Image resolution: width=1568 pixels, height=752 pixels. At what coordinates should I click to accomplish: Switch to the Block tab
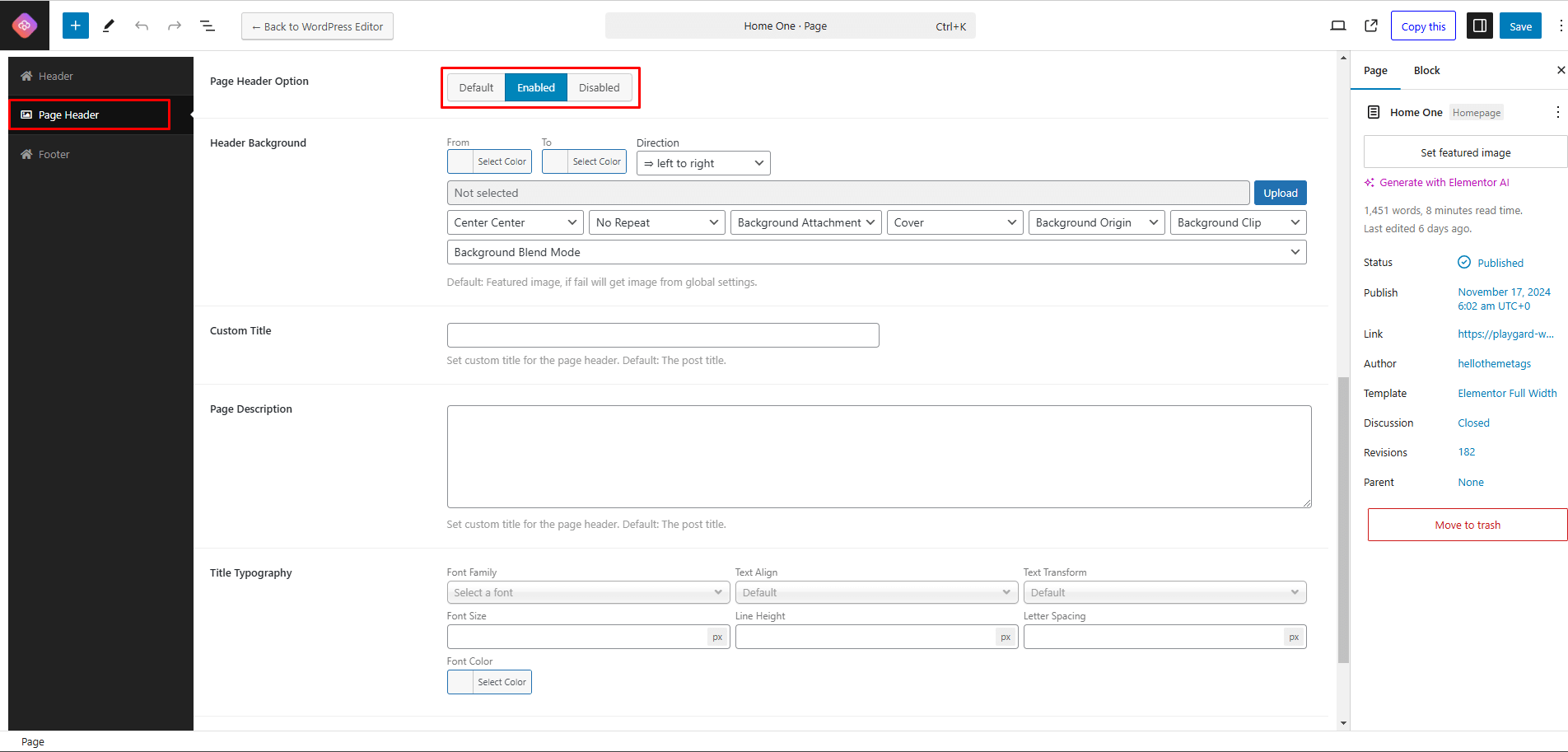click(1427, 70)
